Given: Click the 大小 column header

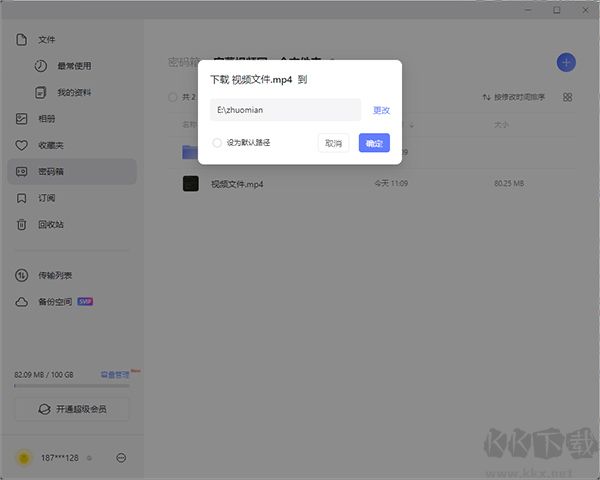Looking at the screenshot, I should 501,125.
